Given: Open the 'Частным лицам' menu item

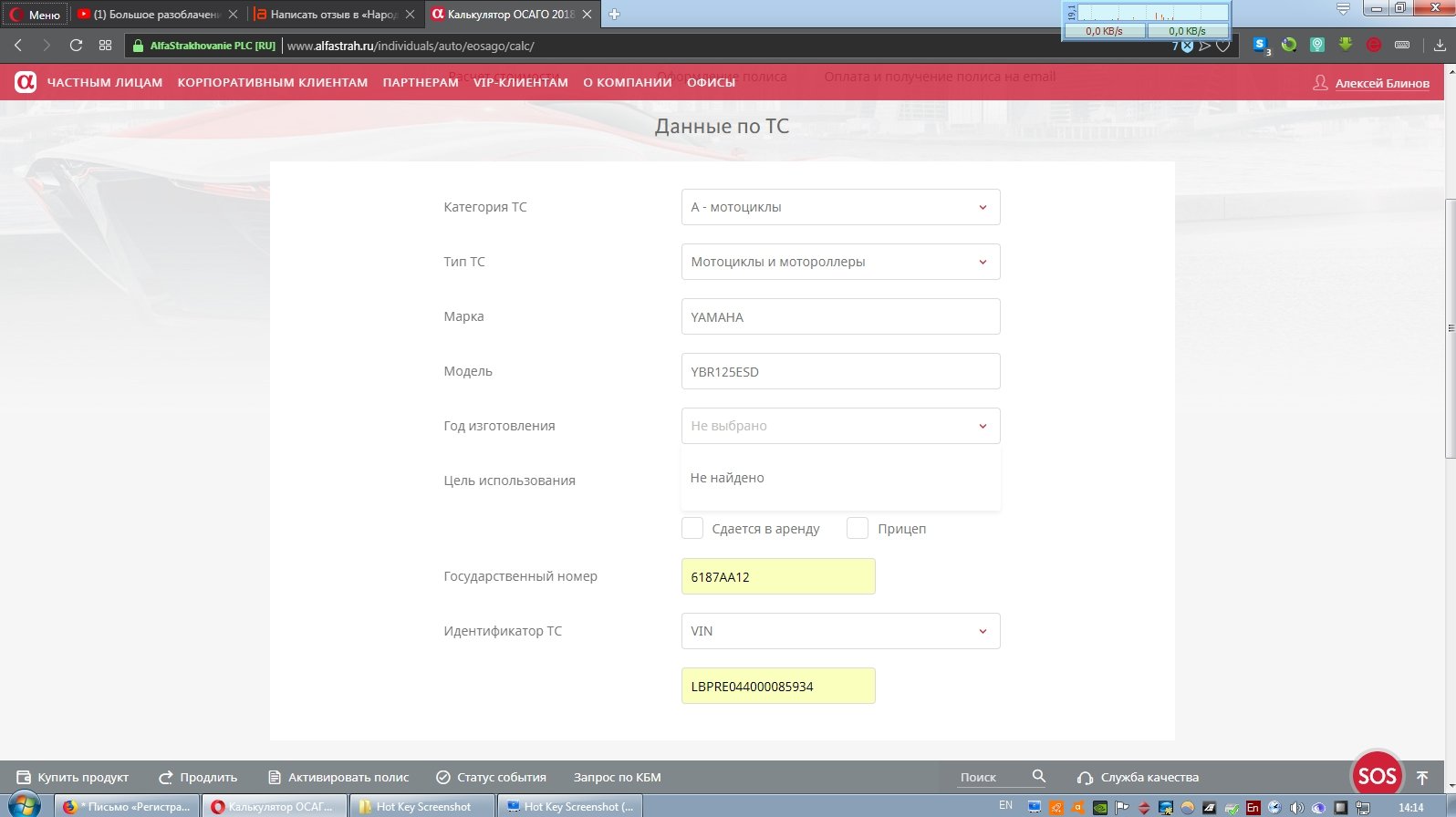Looking at the screenshot, I should click(105, 83).
